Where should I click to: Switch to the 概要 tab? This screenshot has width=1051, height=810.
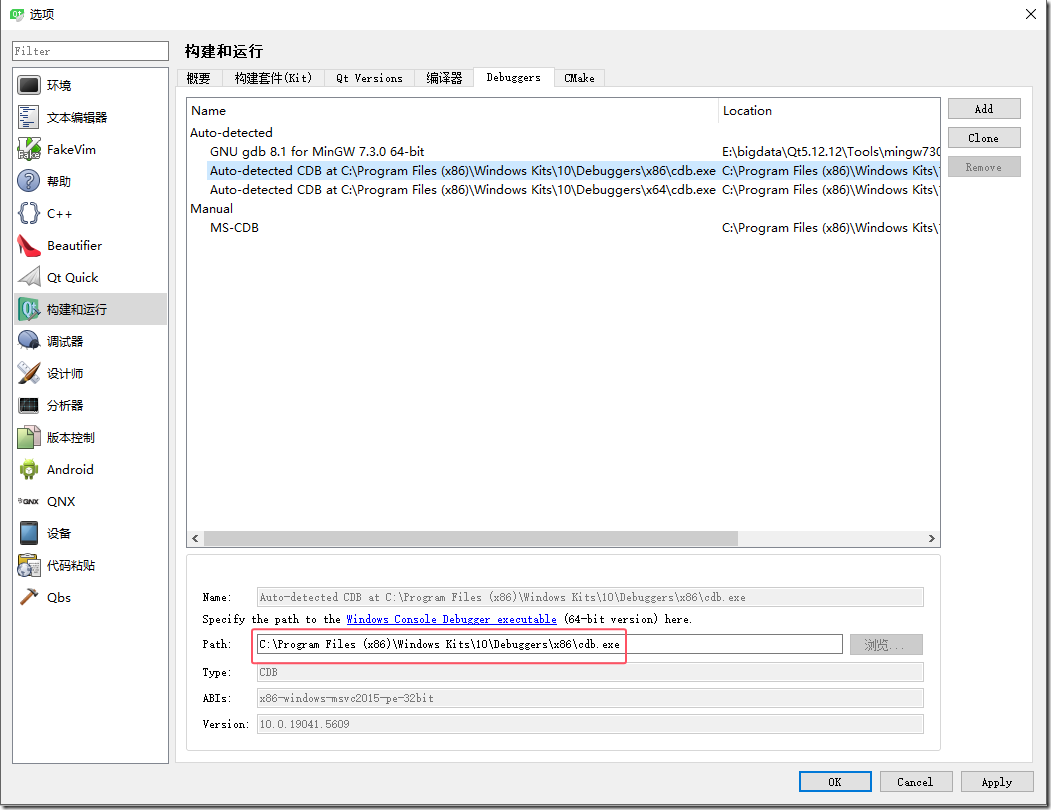point(198,78)
